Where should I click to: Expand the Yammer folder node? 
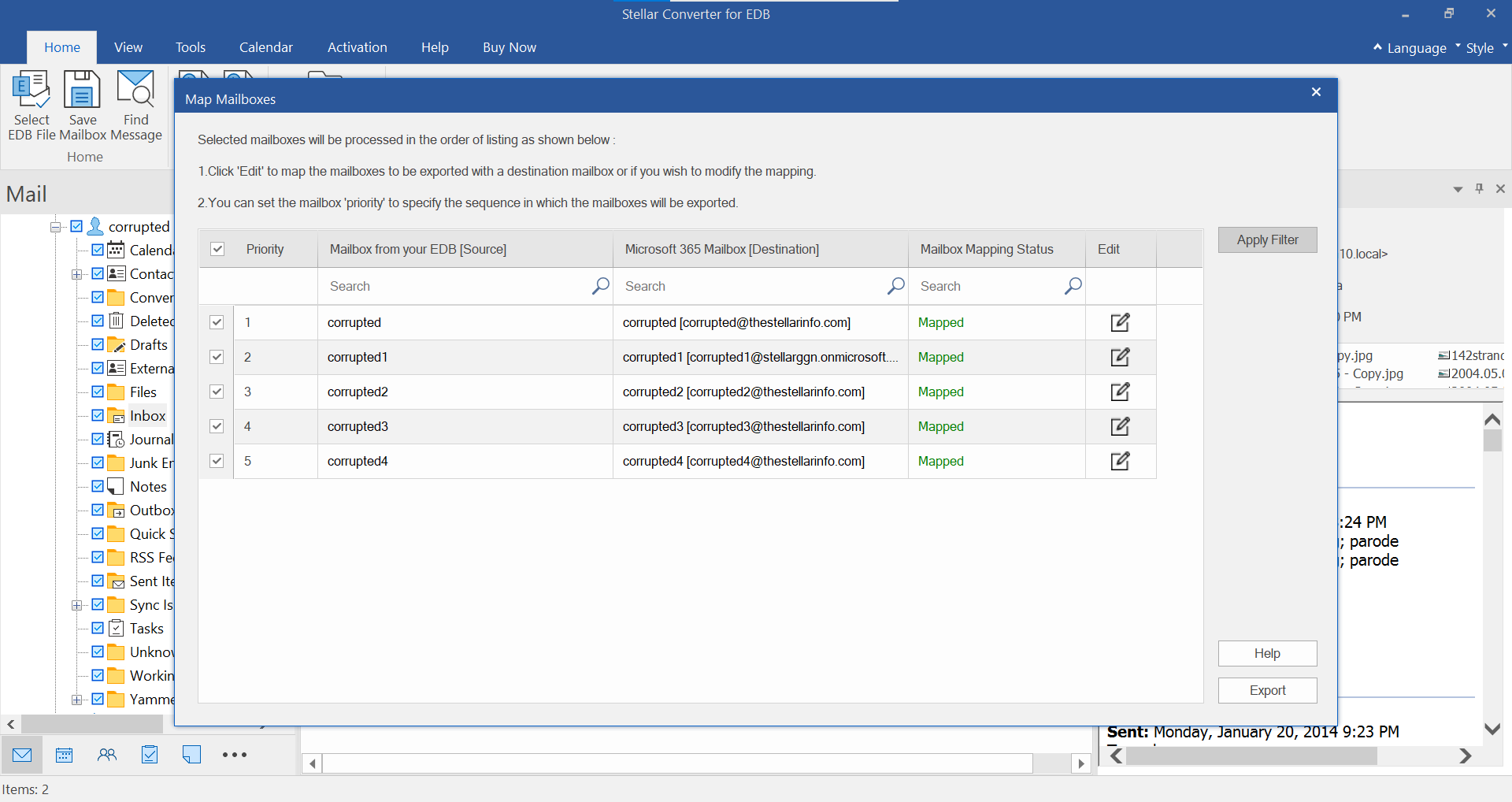coord(76,700)
